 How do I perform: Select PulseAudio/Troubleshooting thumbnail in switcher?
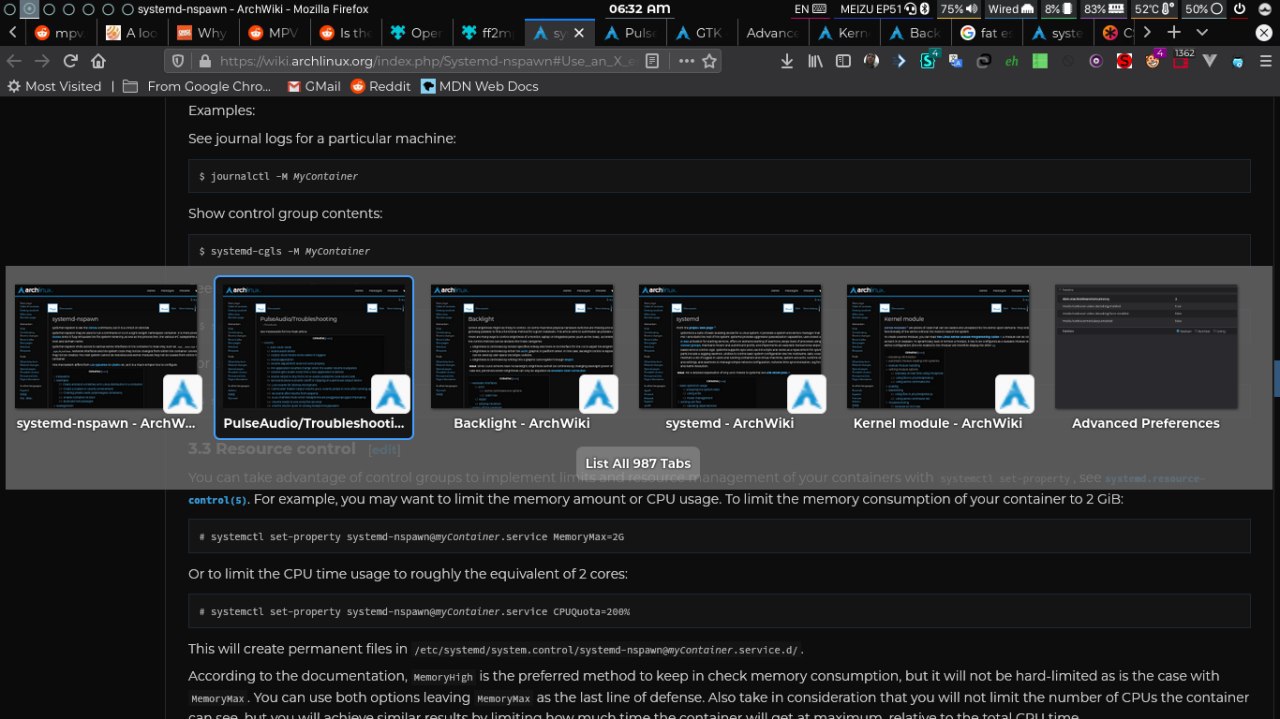(315, 357)
